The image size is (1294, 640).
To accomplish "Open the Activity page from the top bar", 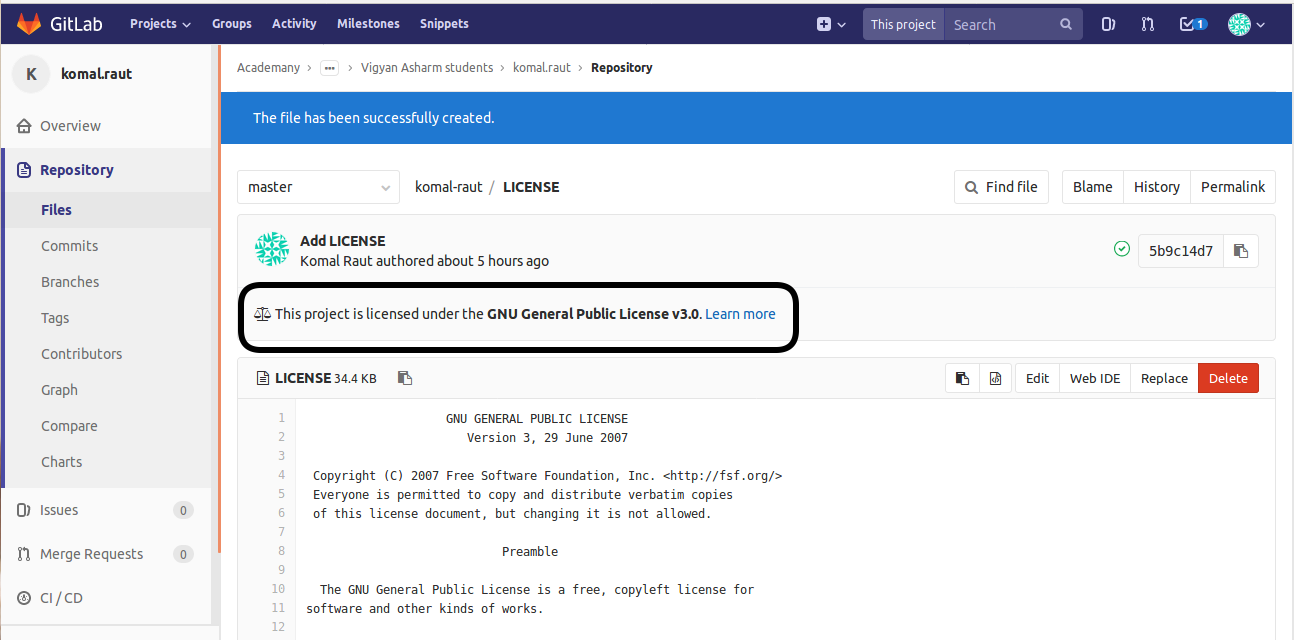I will pos(294,24).
